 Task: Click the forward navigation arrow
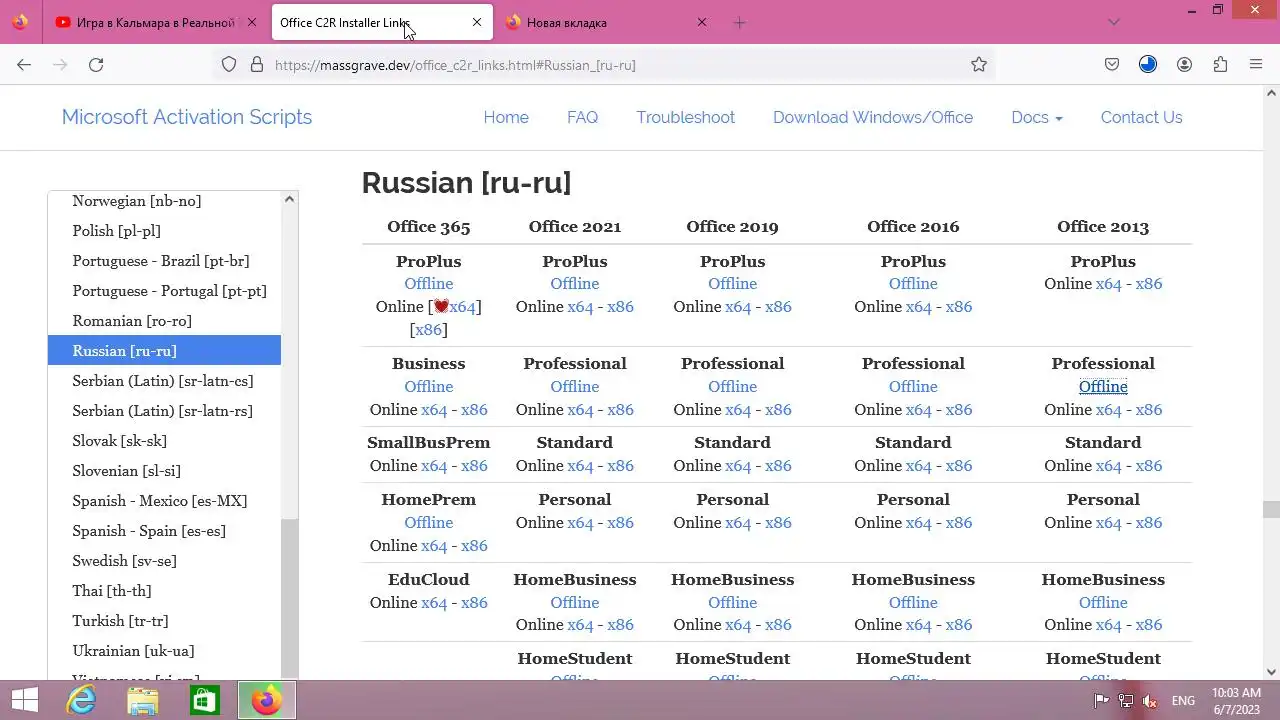click(x=60, y=65)
